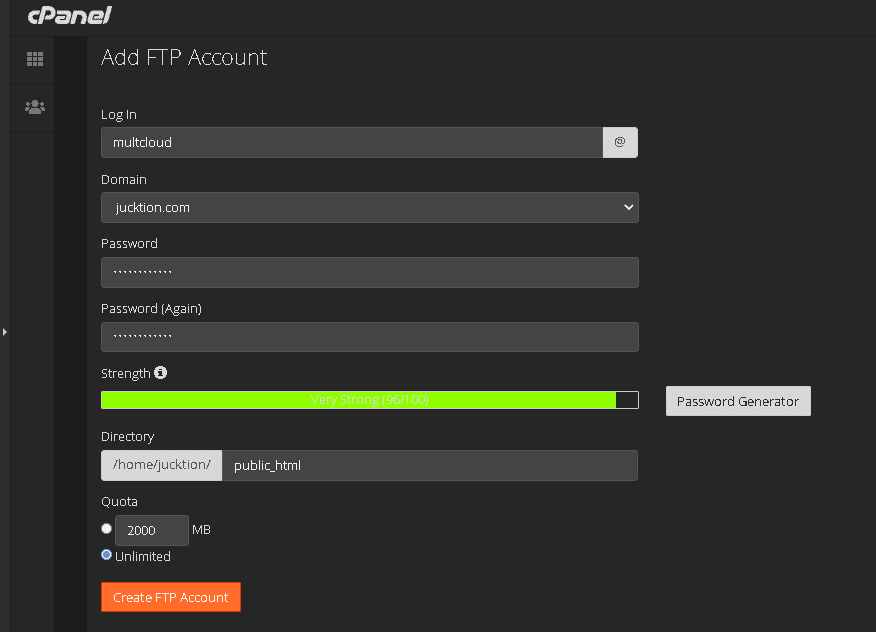Click the /home/jucktion/ directory prefix

[x=161, y=465]
